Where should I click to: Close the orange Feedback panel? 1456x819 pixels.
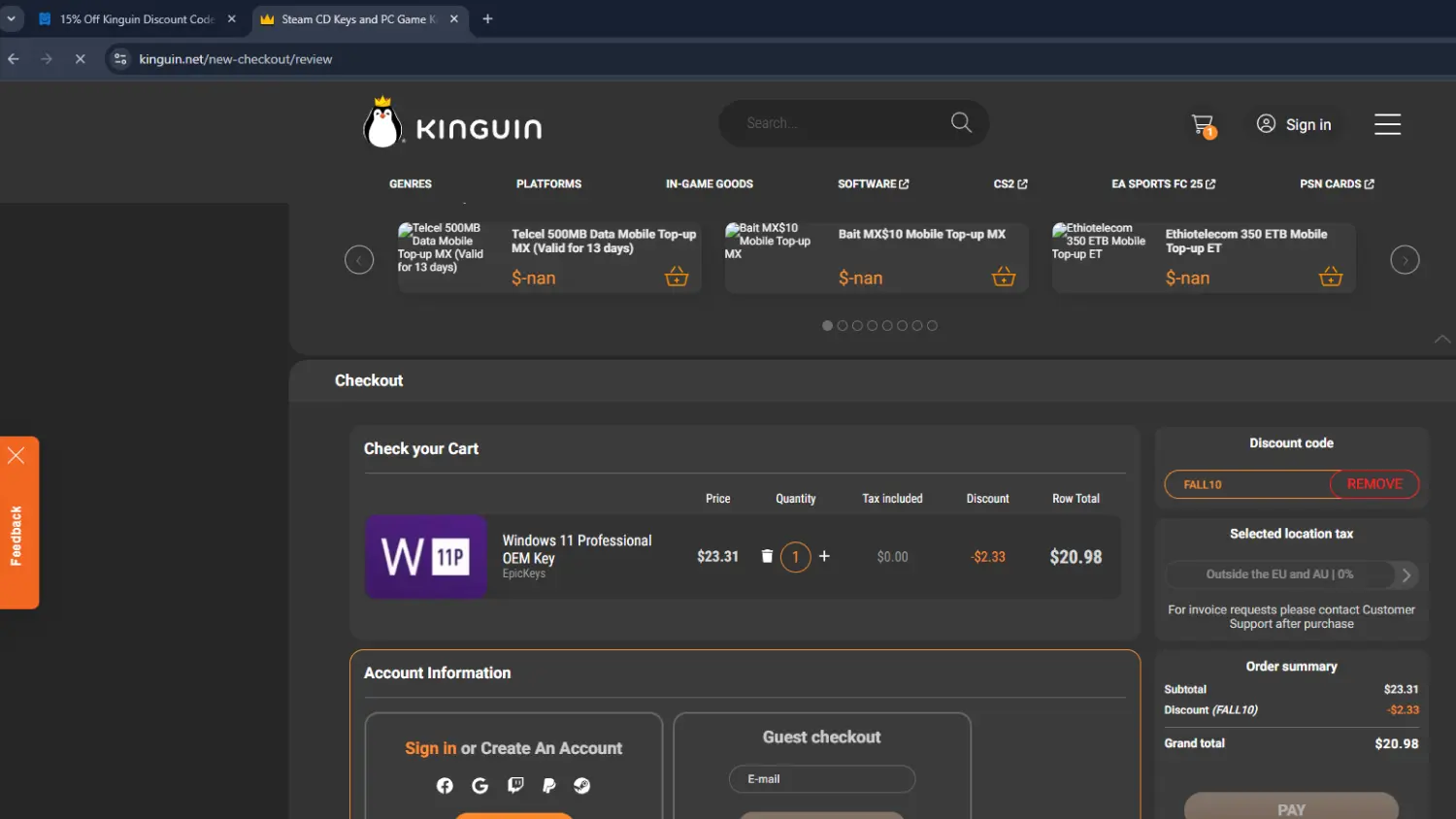[17, 455]
